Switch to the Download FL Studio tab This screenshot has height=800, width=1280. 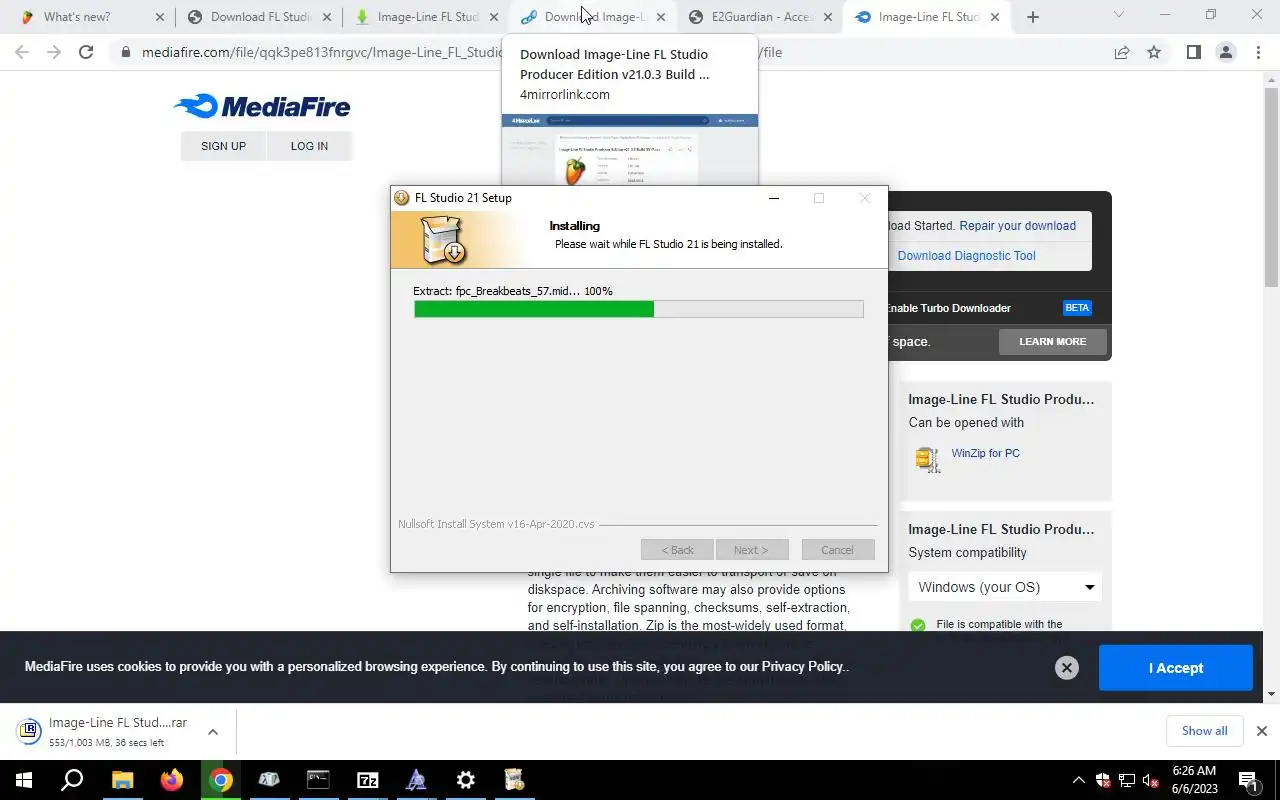click(x=259, y=17)
